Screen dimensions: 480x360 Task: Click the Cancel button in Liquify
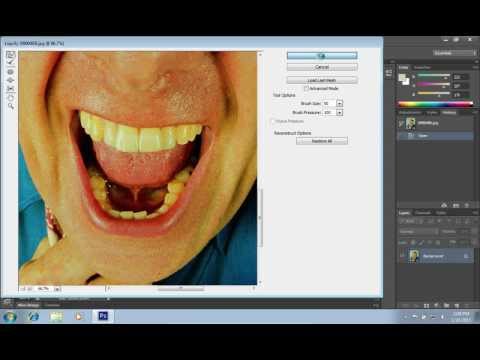pyautogui.click(x=322, y=67)
